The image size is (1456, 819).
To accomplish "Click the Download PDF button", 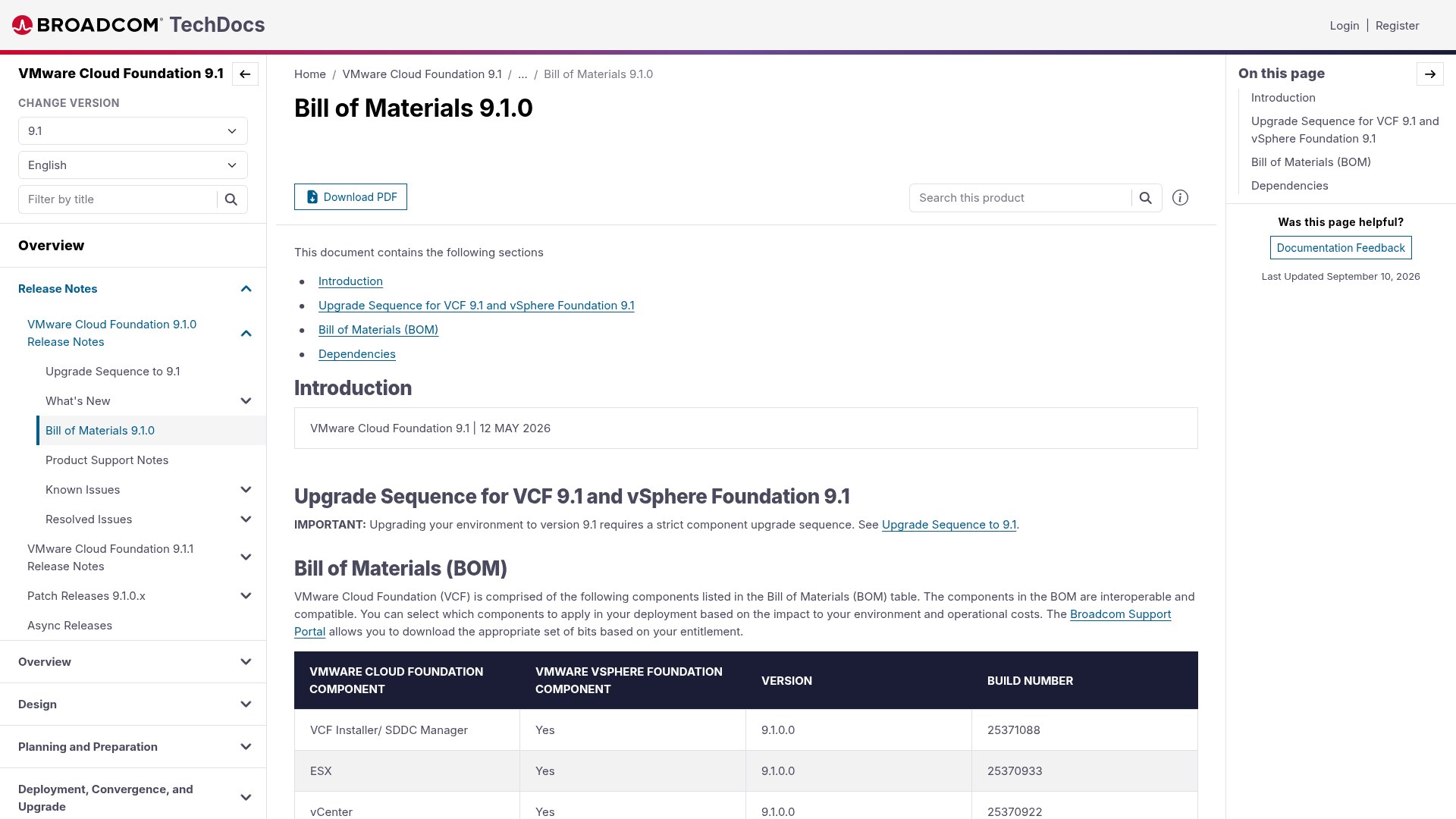I will pos(350,197).
